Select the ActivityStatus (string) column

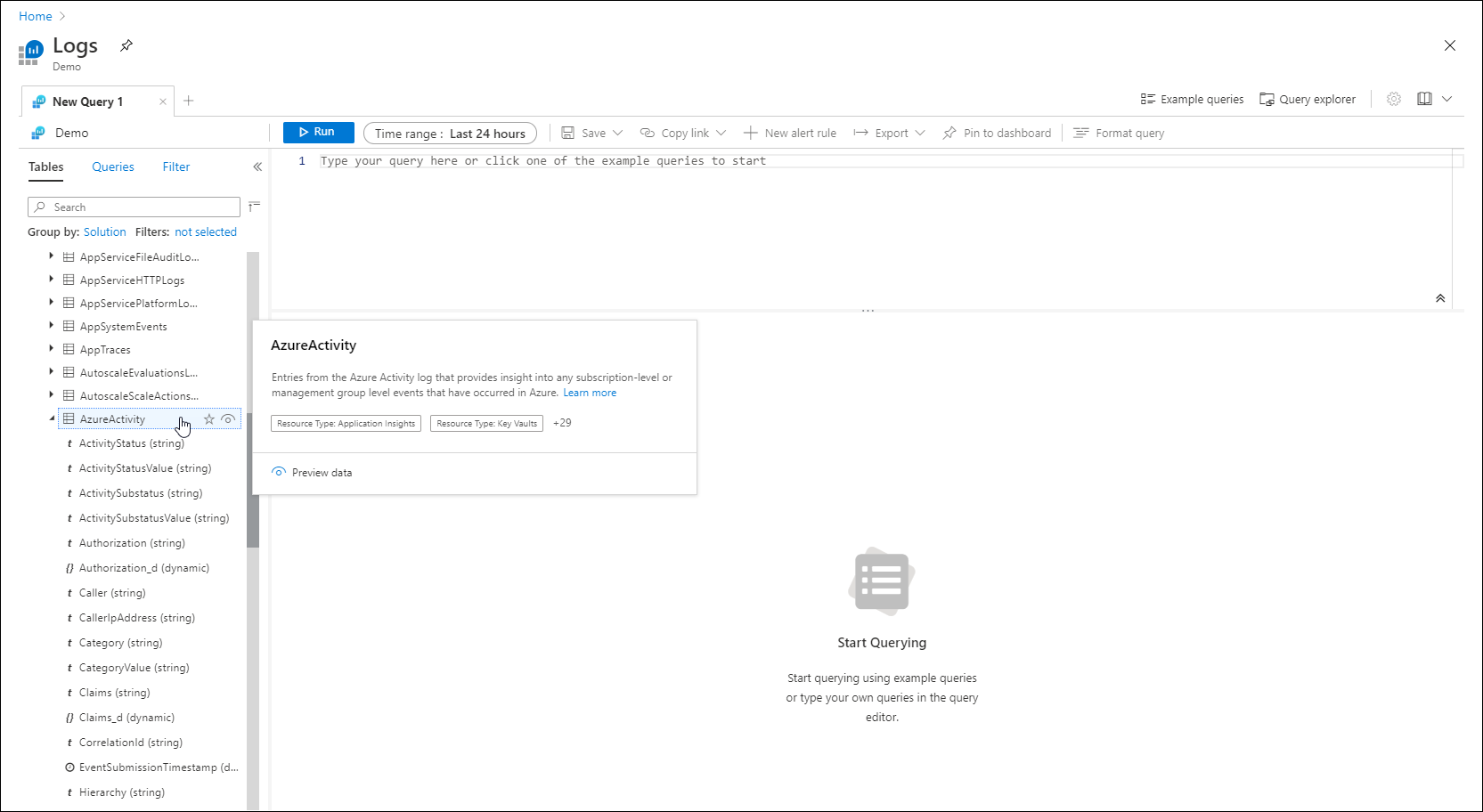(131, 443)
